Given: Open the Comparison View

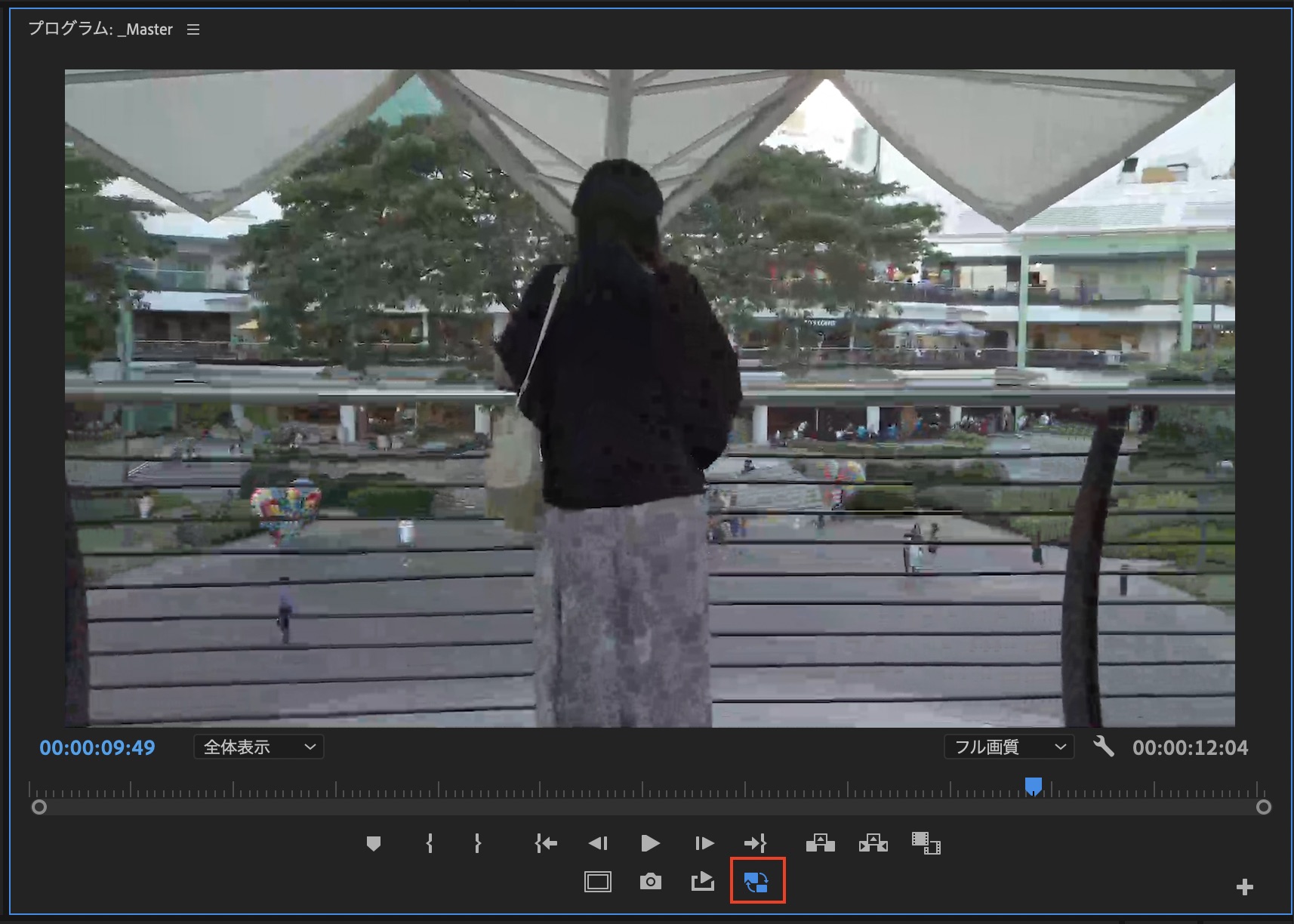Looking at the screenshot, I should 926,842.
